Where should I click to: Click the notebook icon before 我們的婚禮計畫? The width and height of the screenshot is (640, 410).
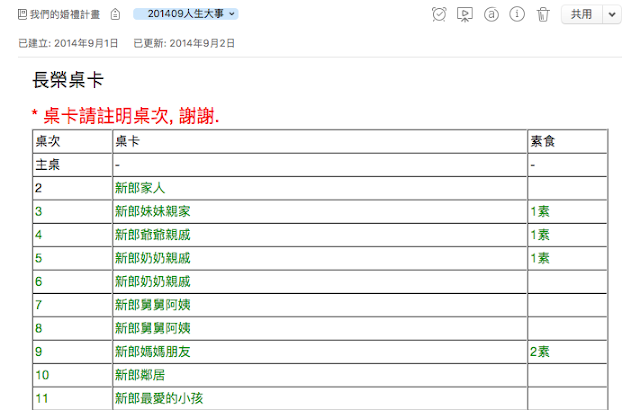(x=22, y=15)
